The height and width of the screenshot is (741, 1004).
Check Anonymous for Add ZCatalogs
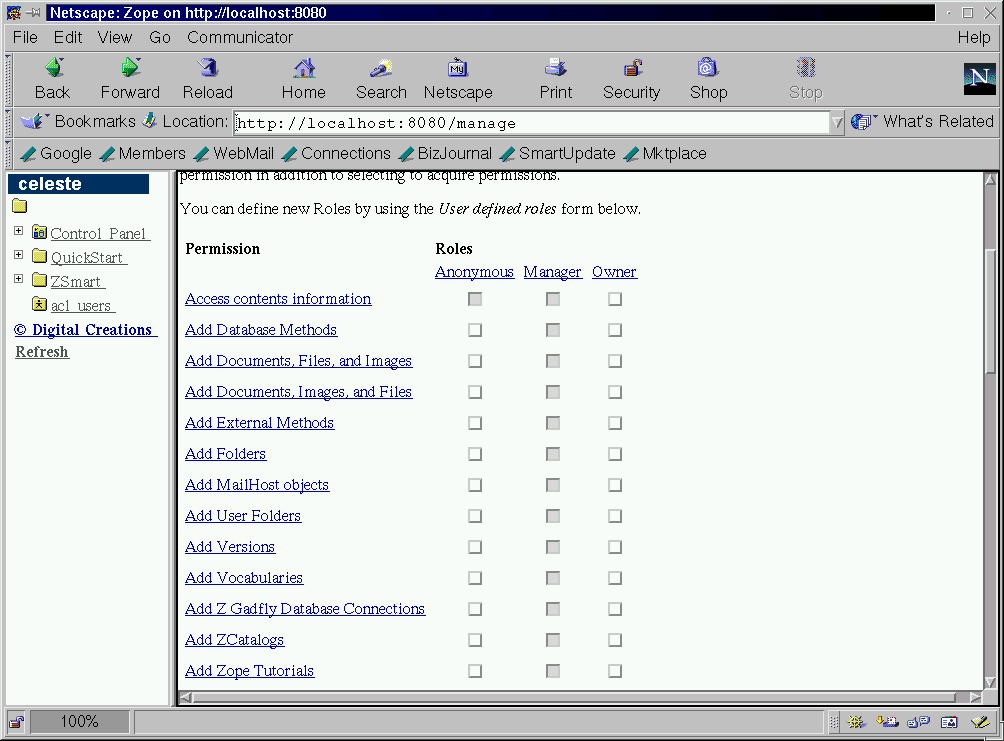[475, 640]
